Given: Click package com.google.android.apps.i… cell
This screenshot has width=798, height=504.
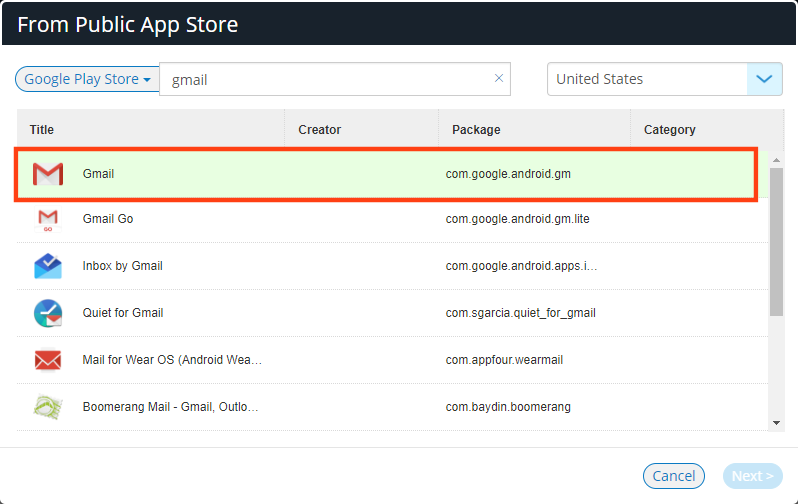Looking at the screenshot, I should (521, 266).
